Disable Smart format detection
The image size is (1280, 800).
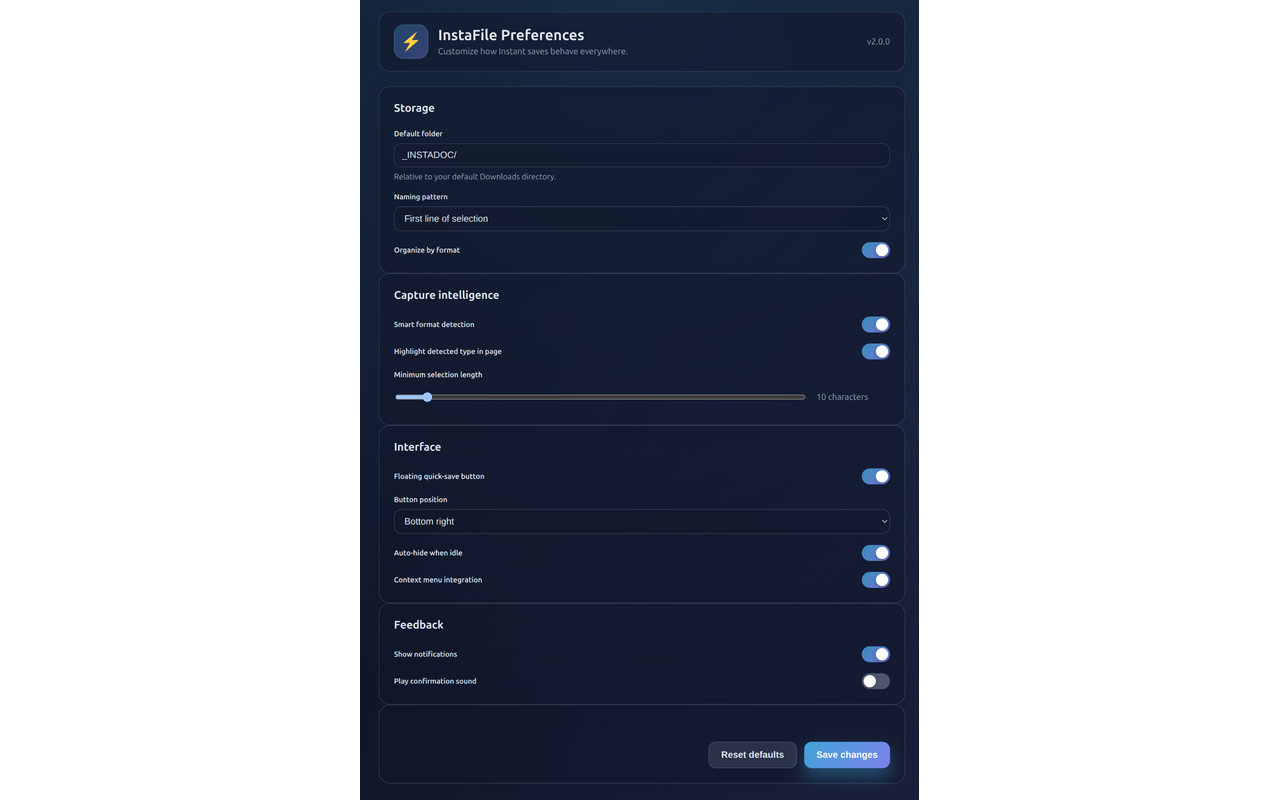click(875, 324)
